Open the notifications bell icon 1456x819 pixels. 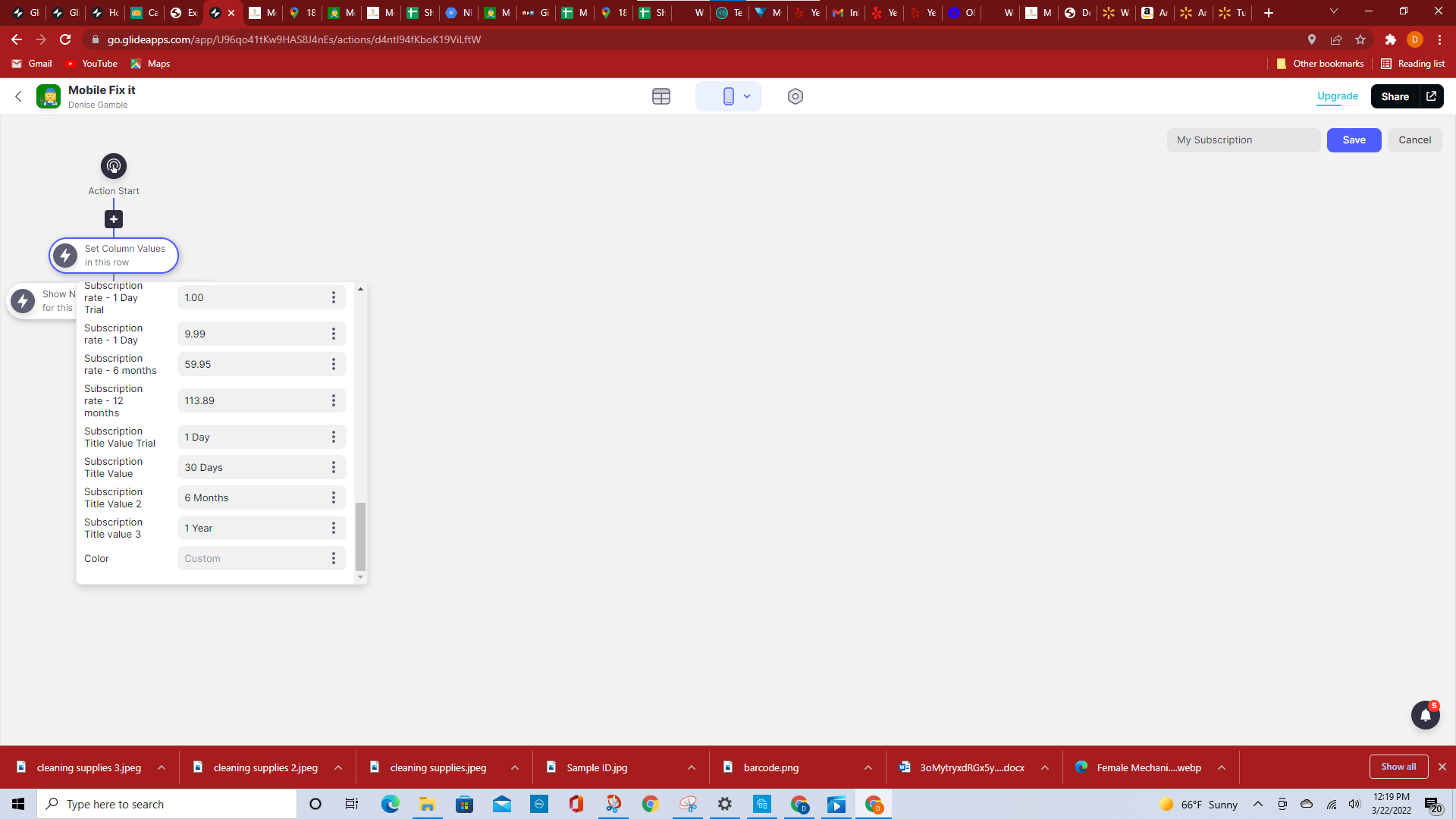coord(1425,715)
